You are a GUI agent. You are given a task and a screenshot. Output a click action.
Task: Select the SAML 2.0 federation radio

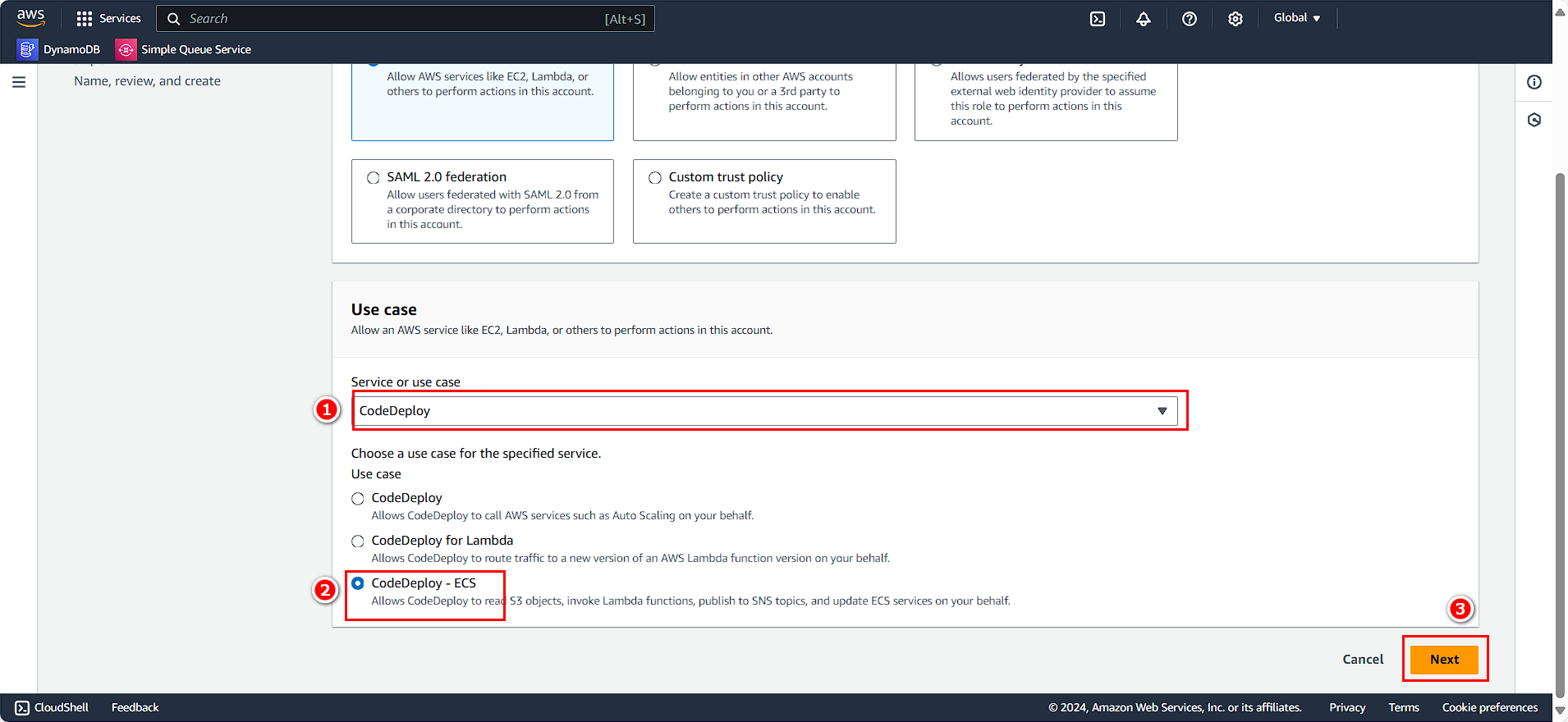(x=374, y=178)
